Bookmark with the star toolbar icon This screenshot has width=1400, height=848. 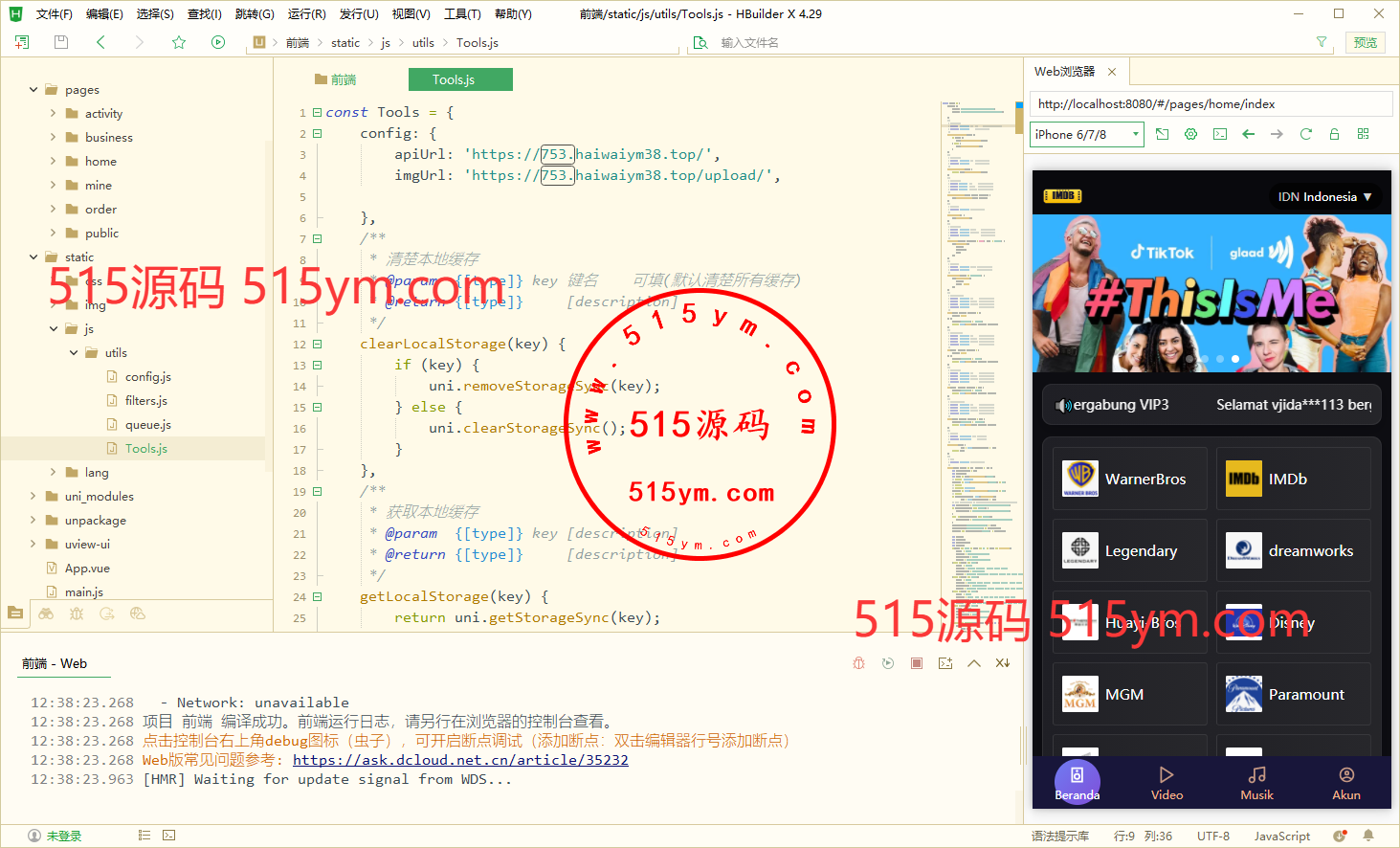[x=179, y=42]
